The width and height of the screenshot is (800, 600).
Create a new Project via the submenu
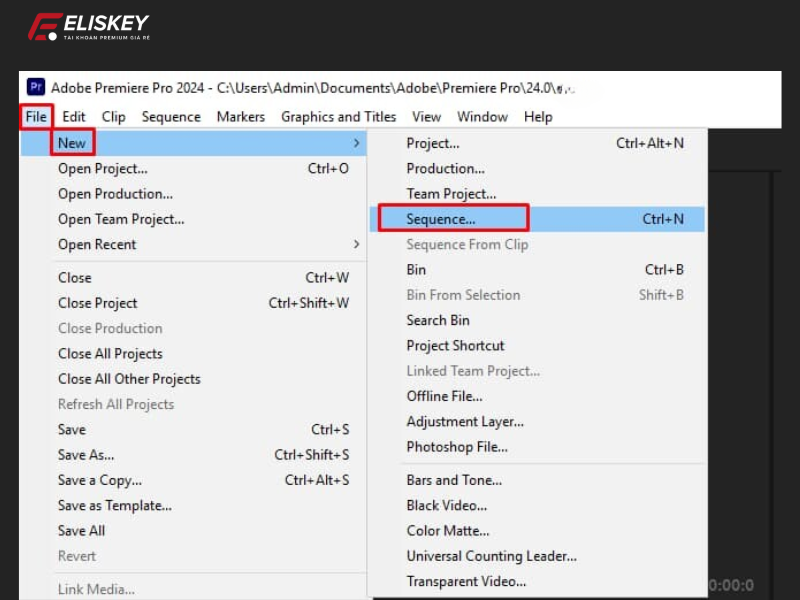433,143
